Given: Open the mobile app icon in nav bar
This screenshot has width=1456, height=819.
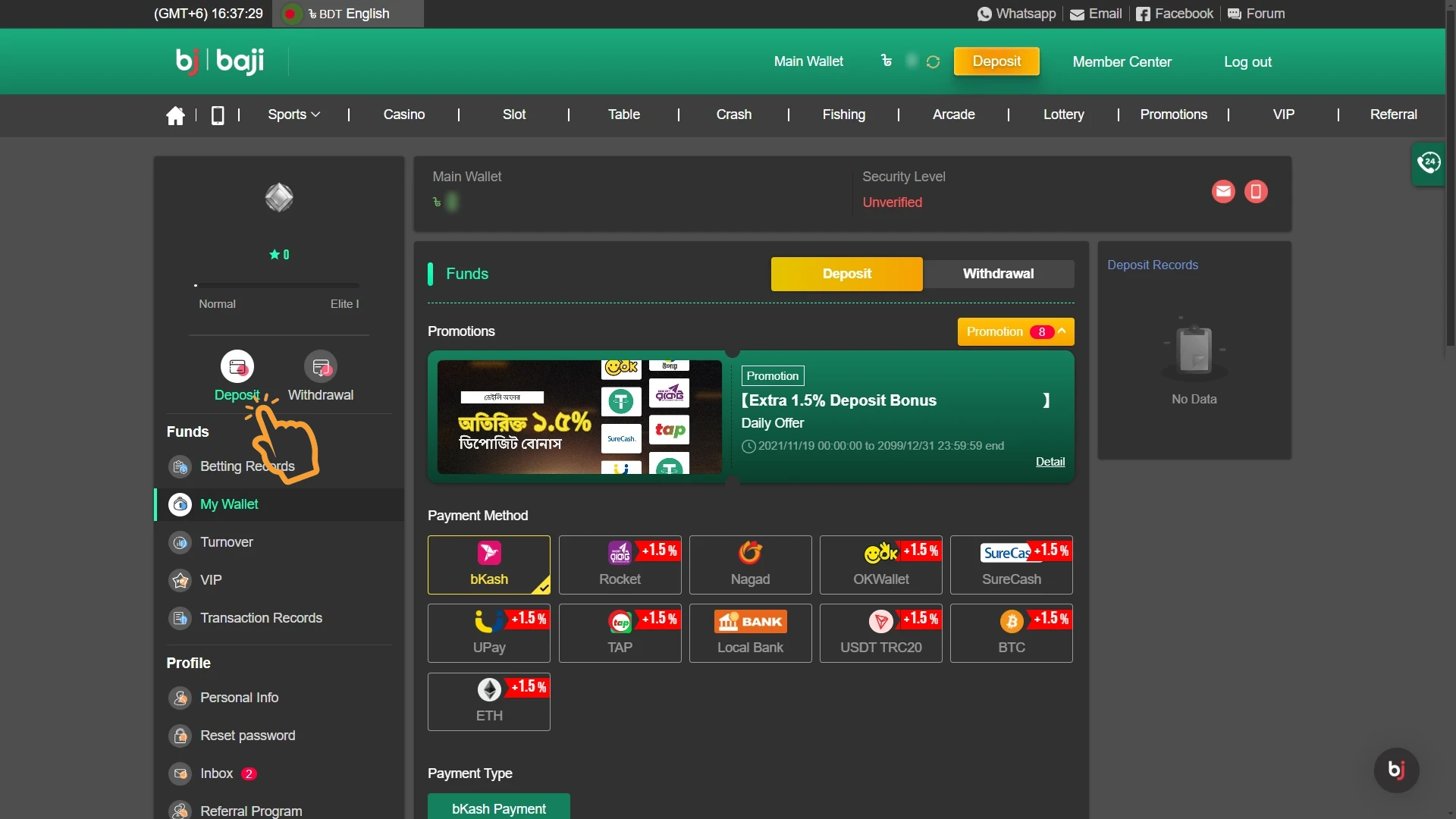Looking at the screenshot, I should tap(218, 115).
